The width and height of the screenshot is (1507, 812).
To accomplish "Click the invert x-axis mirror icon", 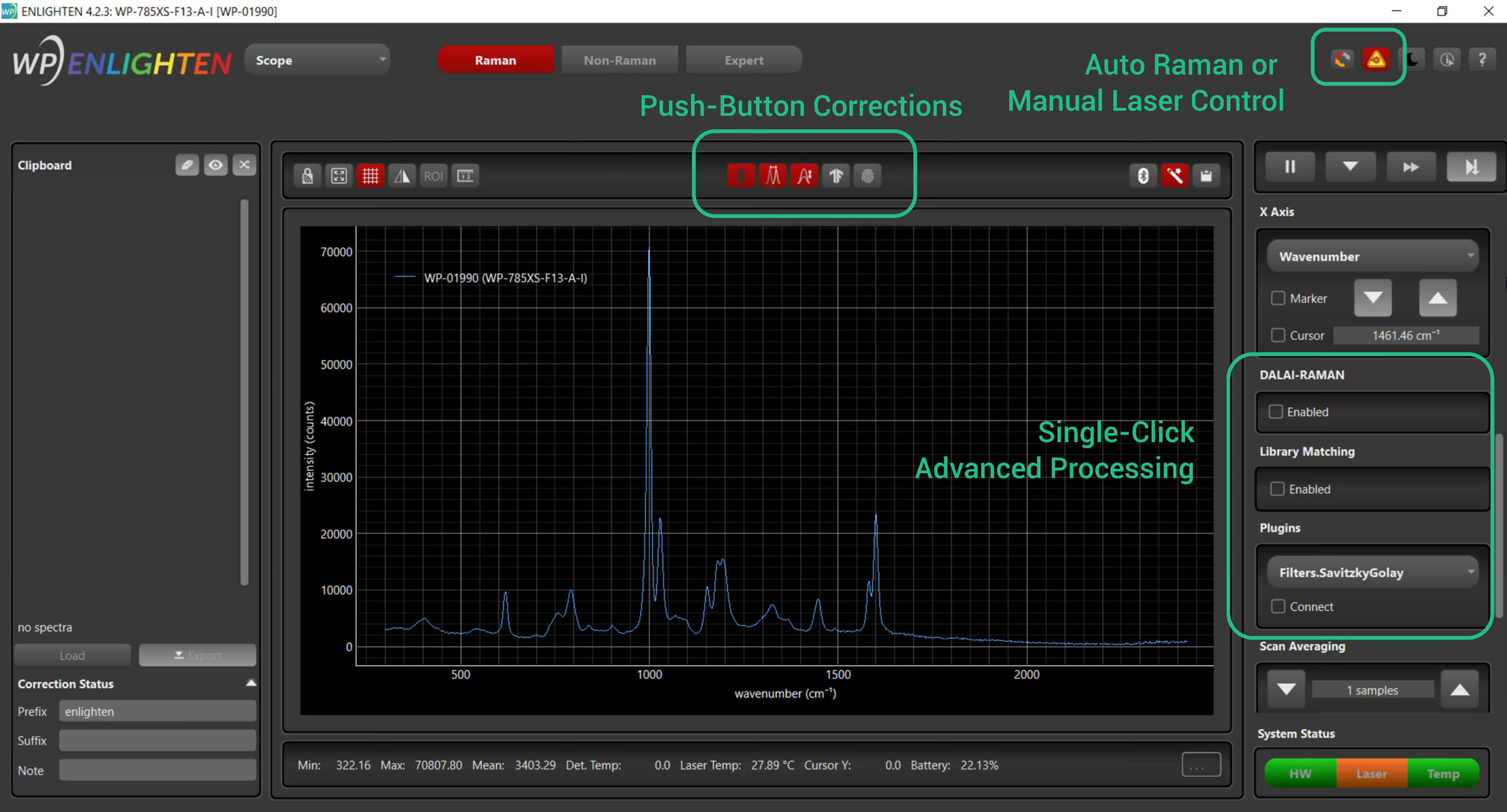I will (402, 176).
